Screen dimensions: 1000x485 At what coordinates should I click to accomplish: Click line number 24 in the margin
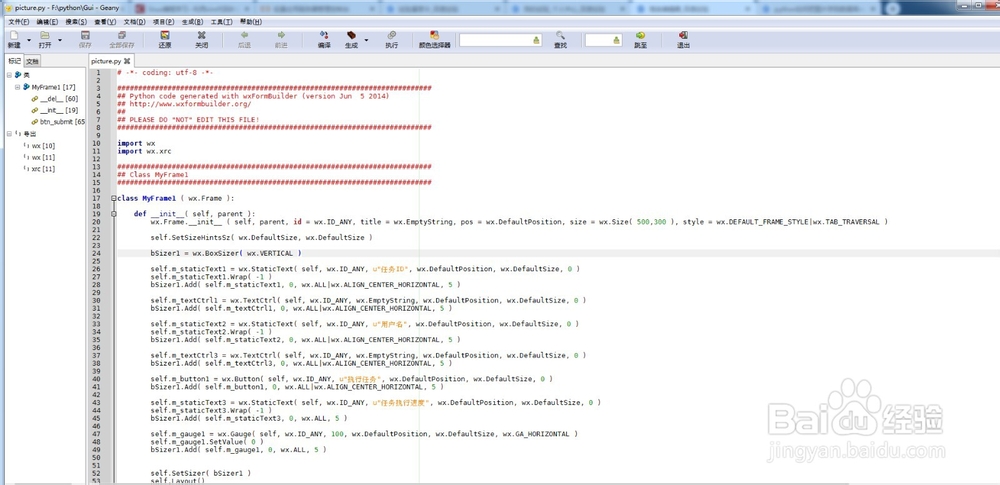click(x=98, y=253)
